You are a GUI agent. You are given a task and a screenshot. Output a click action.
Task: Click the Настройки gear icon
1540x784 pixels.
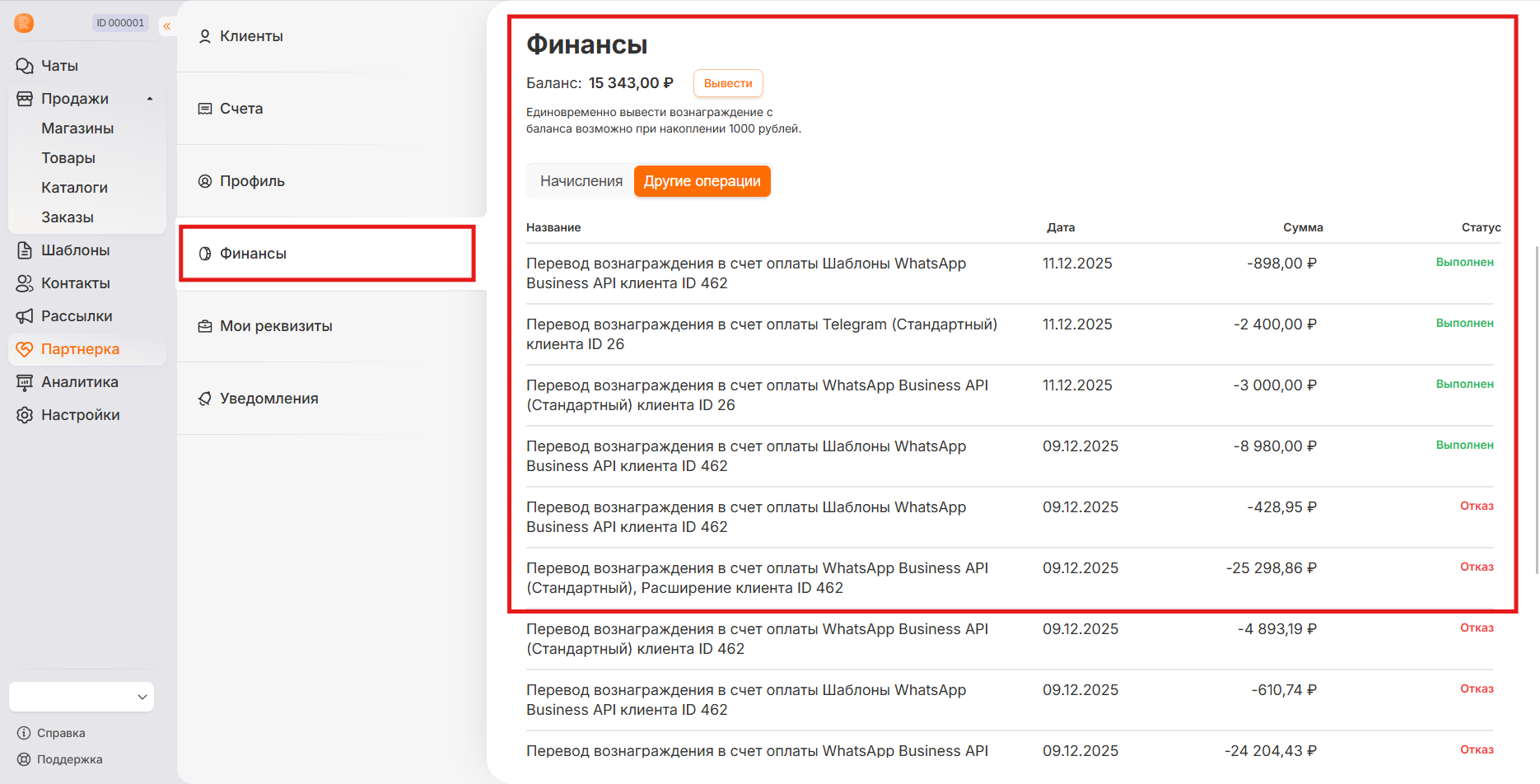(x=25, y=415)
